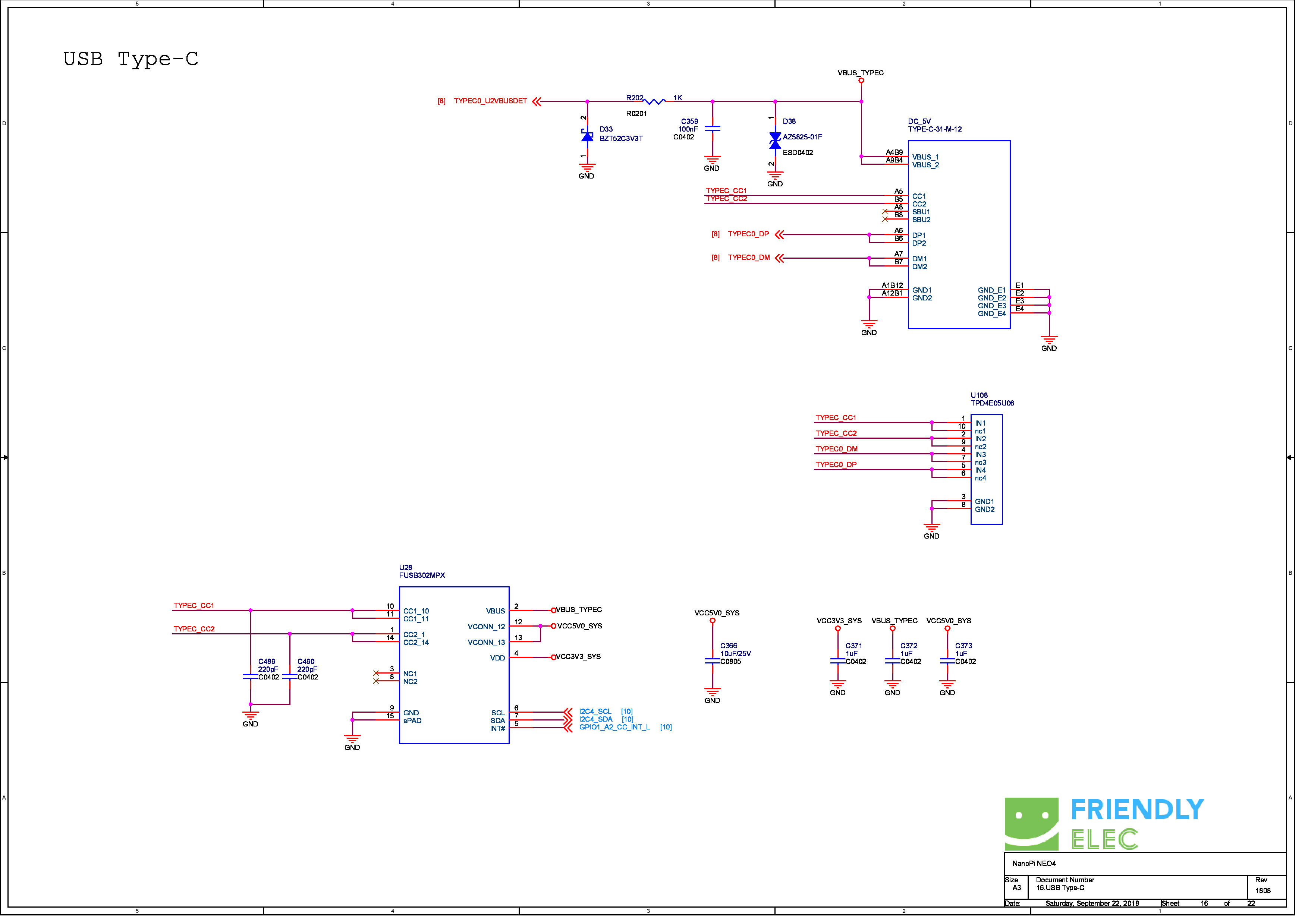The image size is (1308, 924).
Task: Click the USB Type-C sheet title
Action: pyautogui.click(x=132, y=59)
